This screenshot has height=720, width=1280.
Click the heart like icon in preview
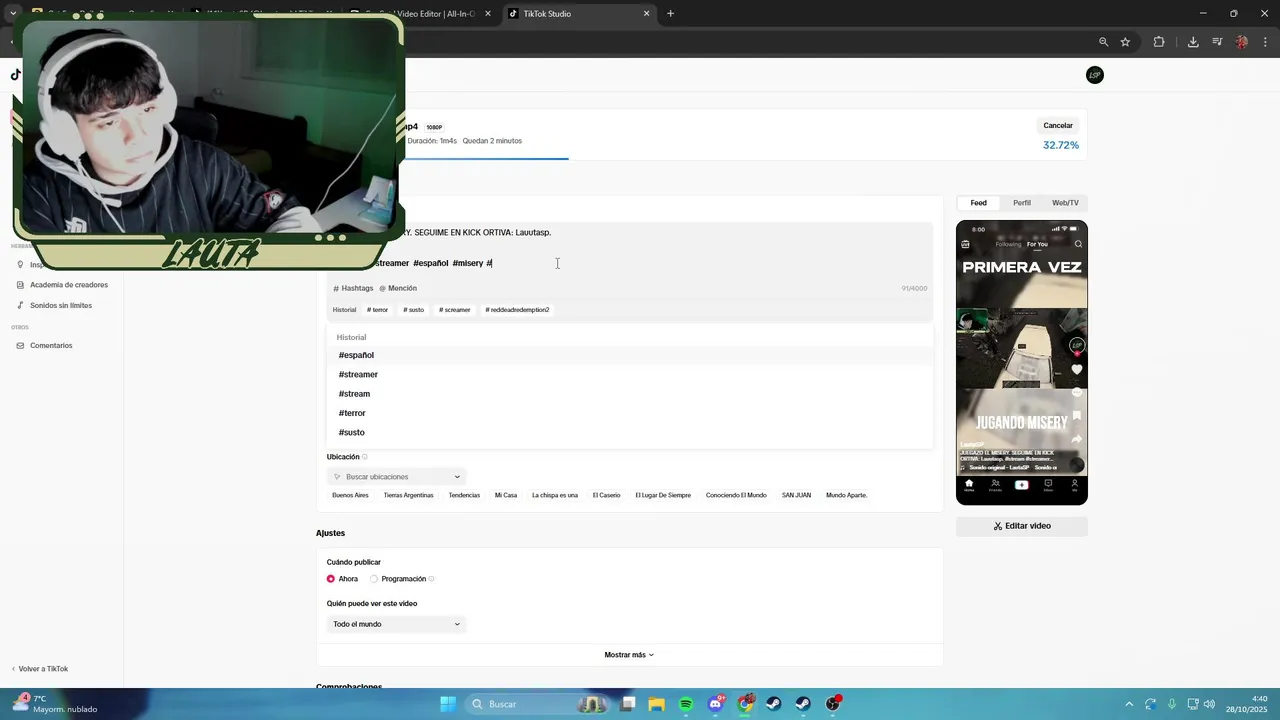(1077, 369)
